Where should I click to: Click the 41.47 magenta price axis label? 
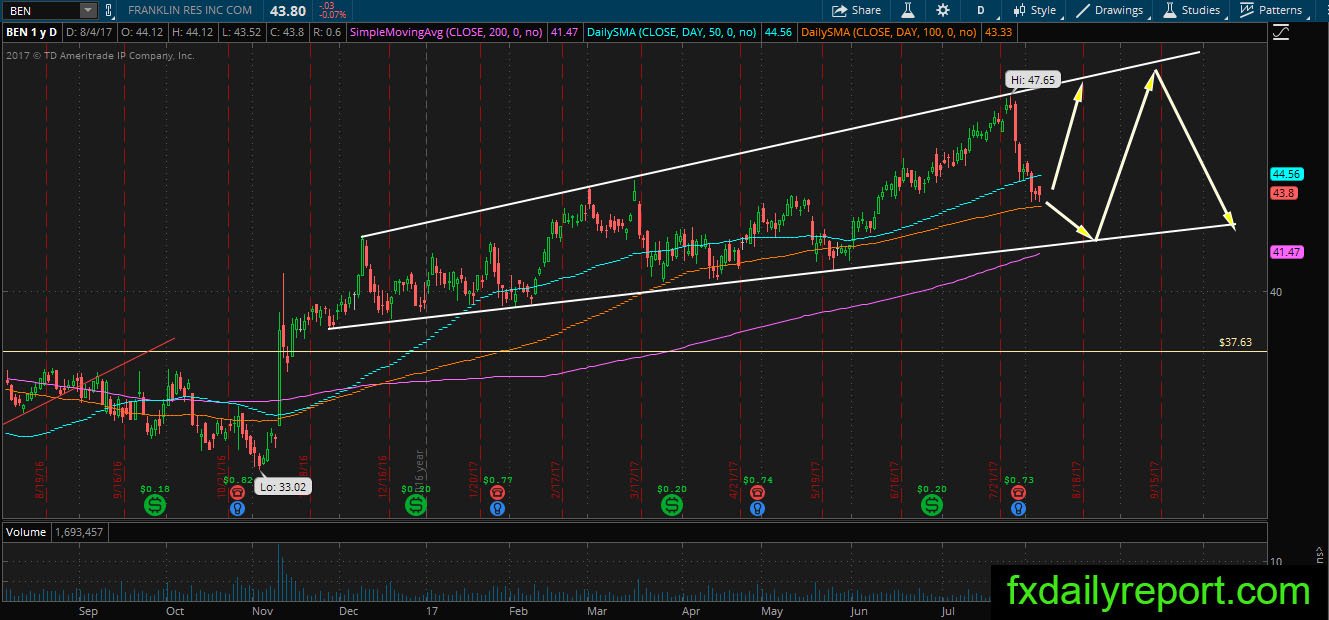click(x=1285, y=253)
